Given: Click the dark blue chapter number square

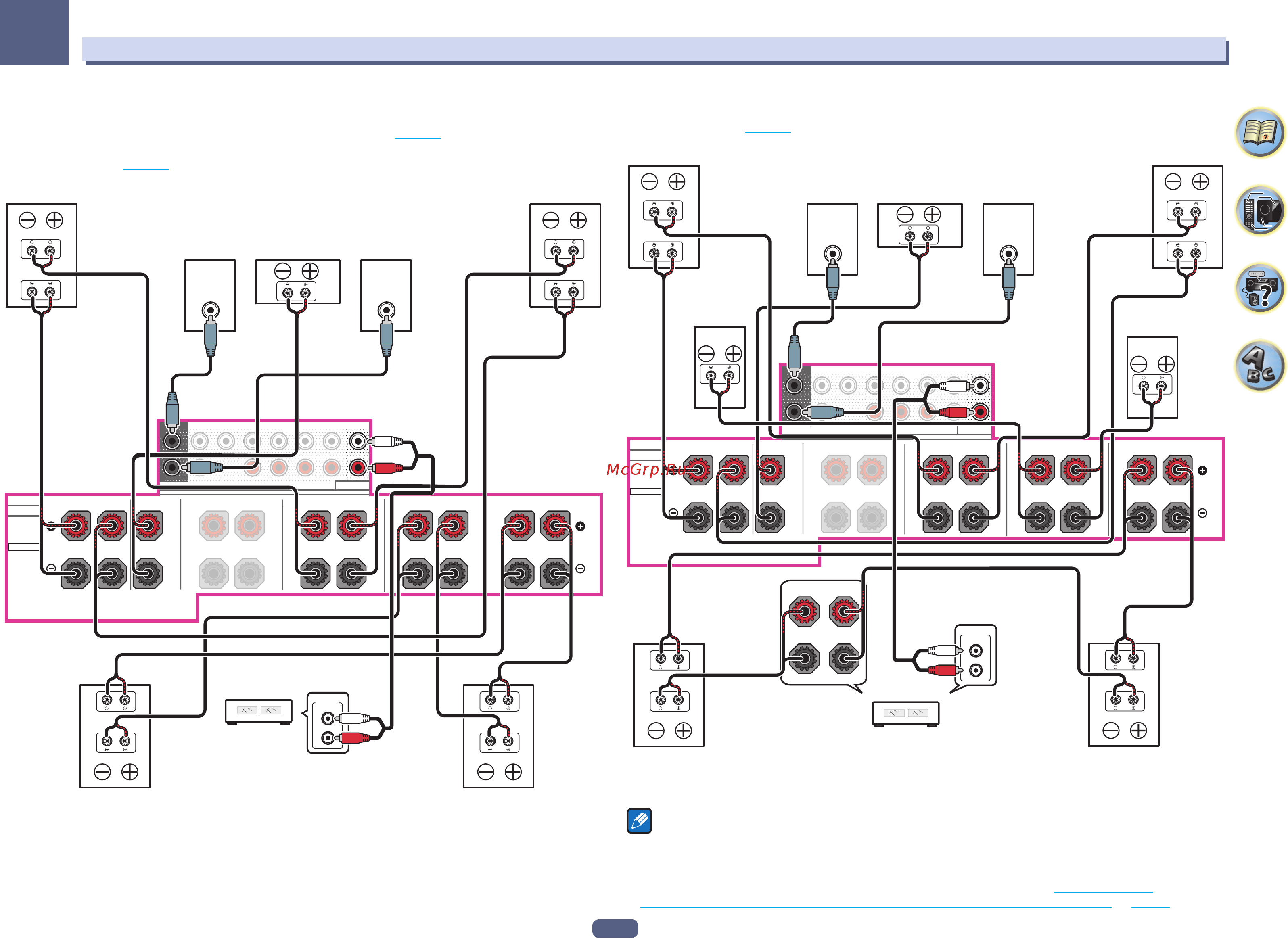Looking at the screenshot, I should (x=34, y=32).
